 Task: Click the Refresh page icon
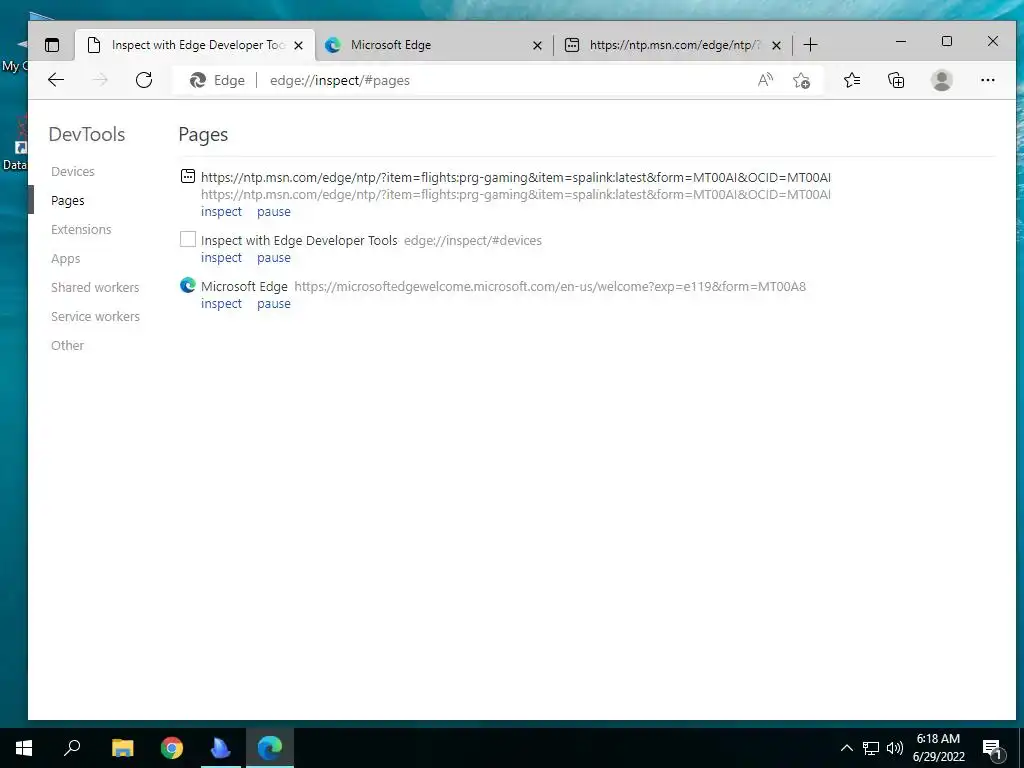(144, 80)
